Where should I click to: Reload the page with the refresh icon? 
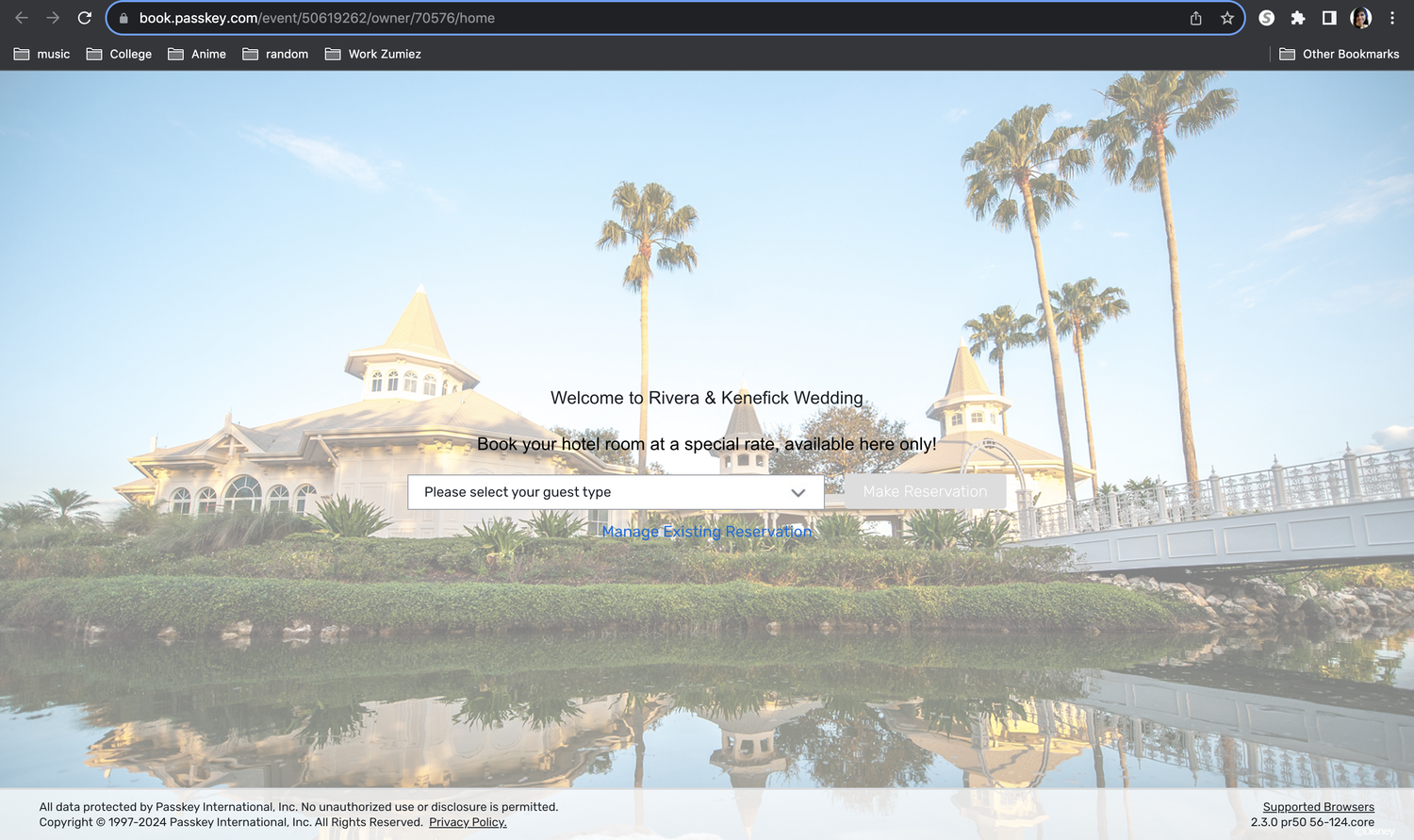pyautogui.click(x=85, y=18)
